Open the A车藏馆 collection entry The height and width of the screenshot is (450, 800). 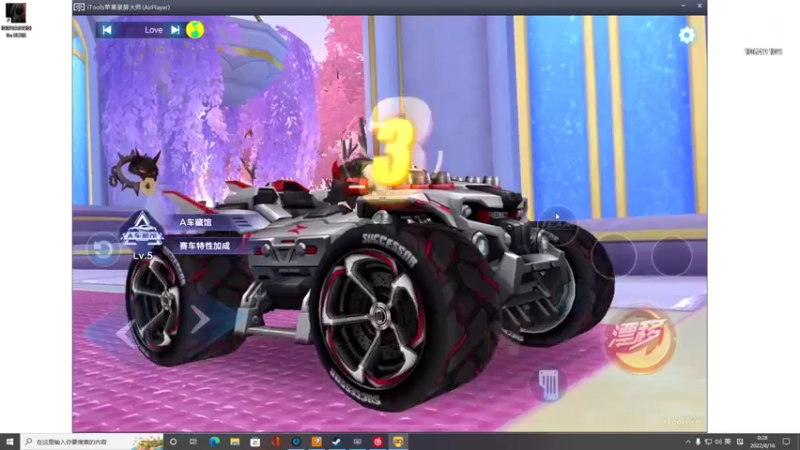(x=195, y=222)
